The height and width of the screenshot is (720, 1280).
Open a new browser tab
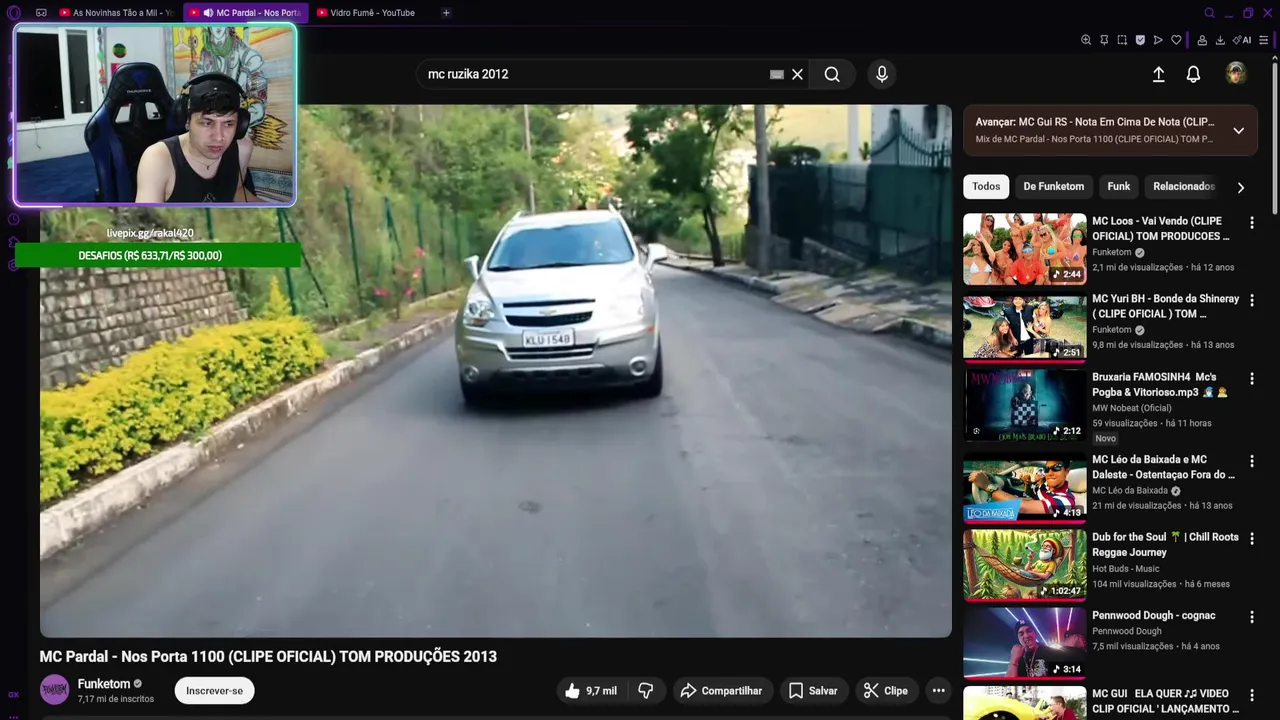click(446, 13)
